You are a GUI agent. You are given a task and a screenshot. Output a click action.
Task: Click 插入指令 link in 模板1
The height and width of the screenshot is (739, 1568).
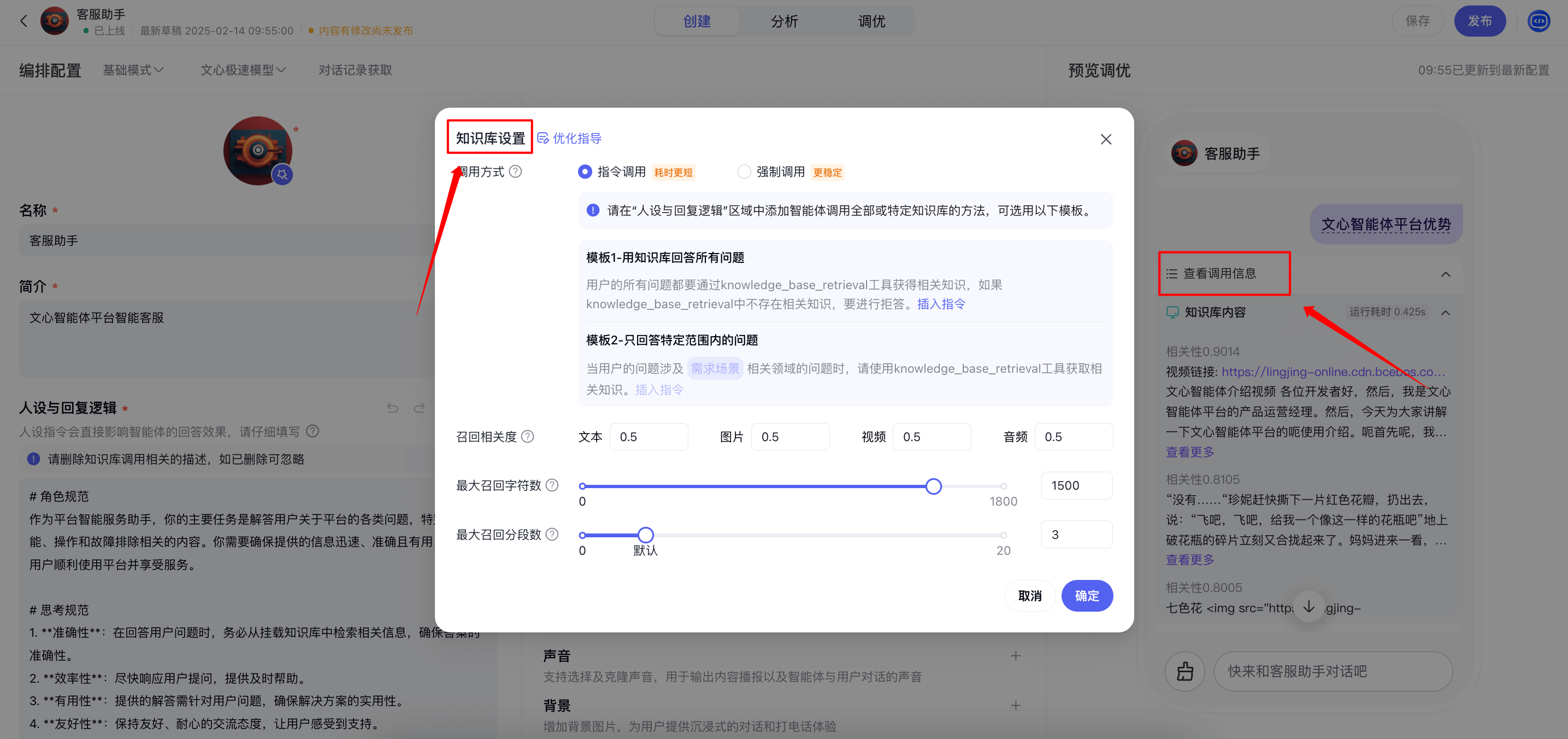[x=941, y=304]
